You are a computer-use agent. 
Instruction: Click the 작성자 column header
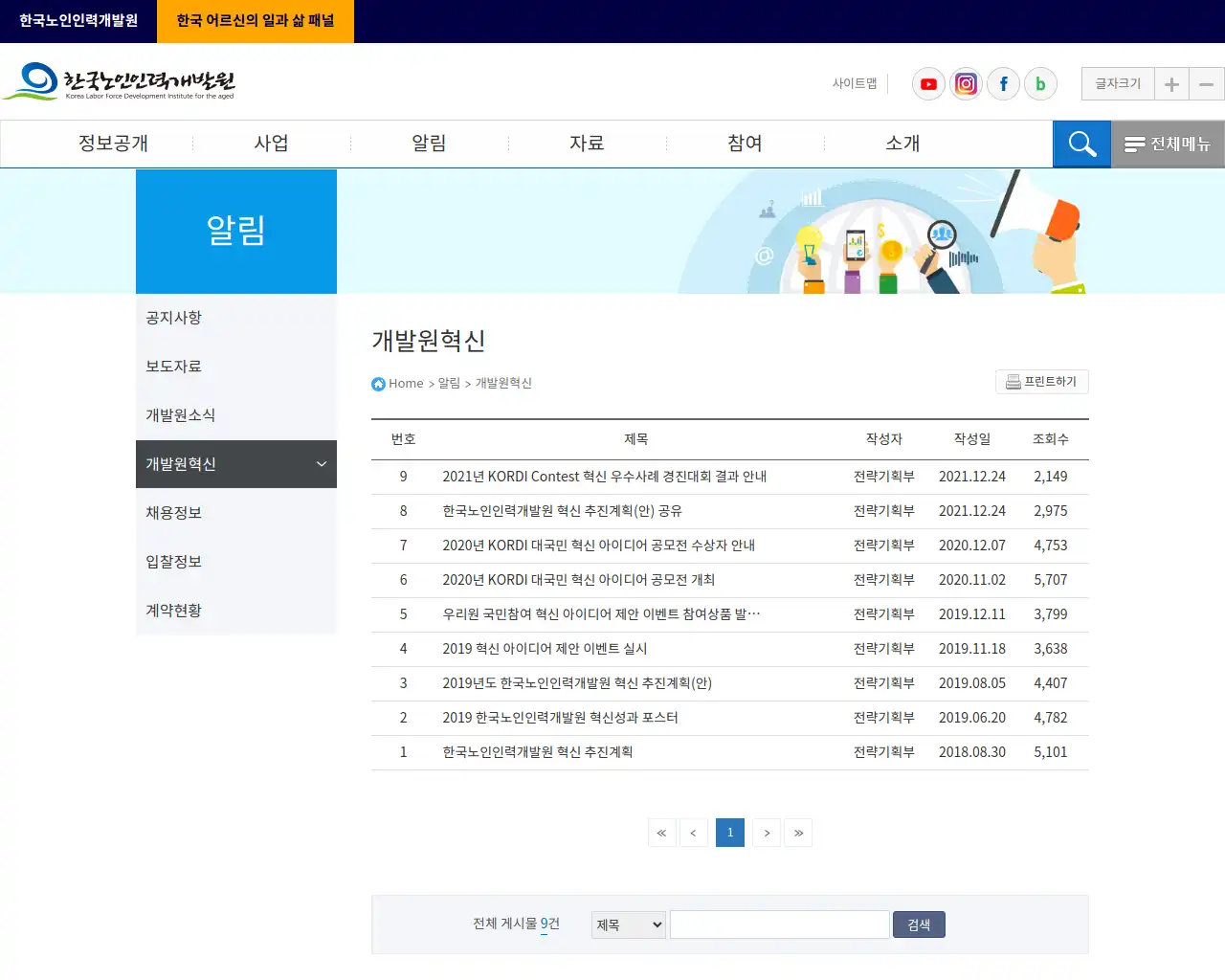click(x=884, y=439)
